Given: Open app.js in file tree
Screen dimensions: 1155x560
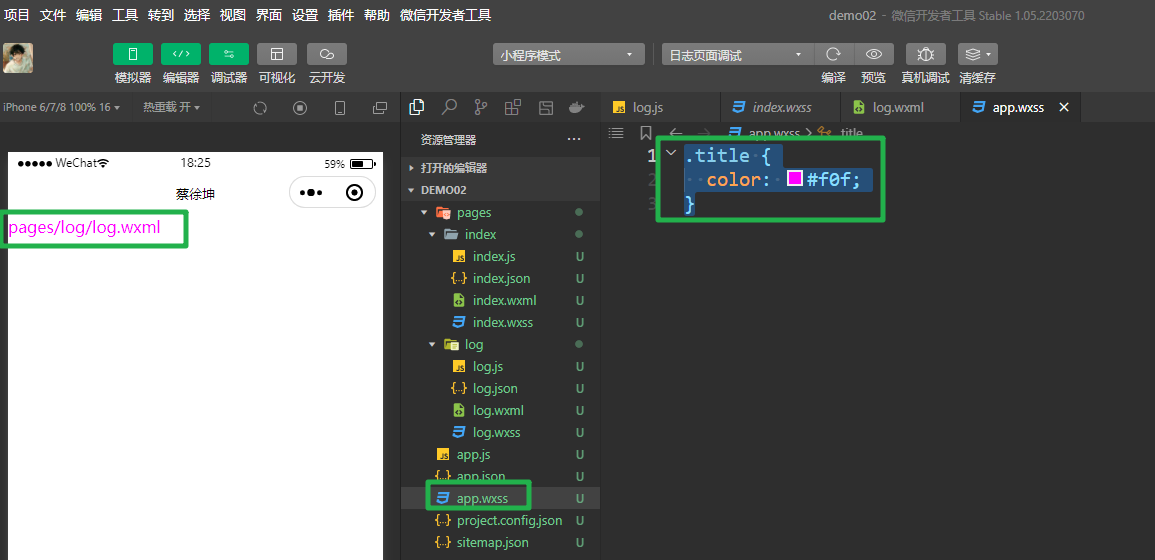Looking at the screenshot, I should pyautogui.click(x=501, y=455).
